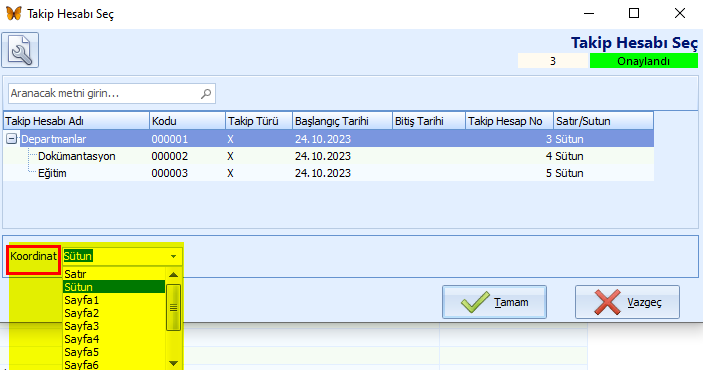The width and height of the screenshot is (703, 370).
Task: Pick Sayfa3 option in the list
Action: [x=114, y=326]
